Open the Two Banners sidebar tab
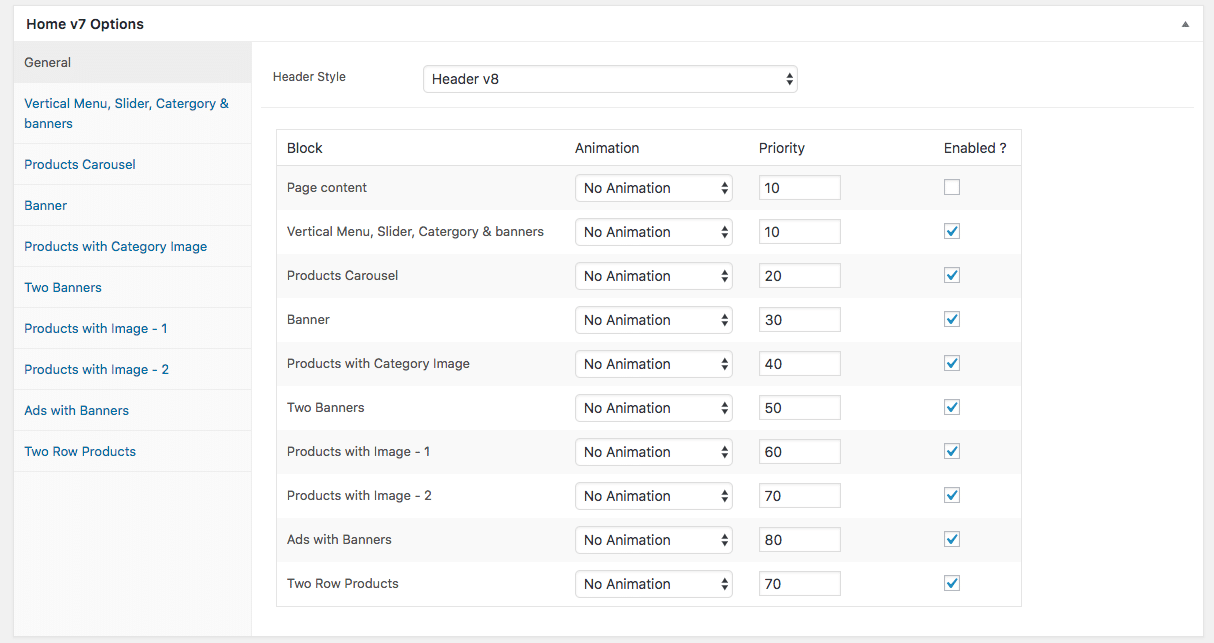This screenshot has height=643, width=1214. [x=132, y=287]
